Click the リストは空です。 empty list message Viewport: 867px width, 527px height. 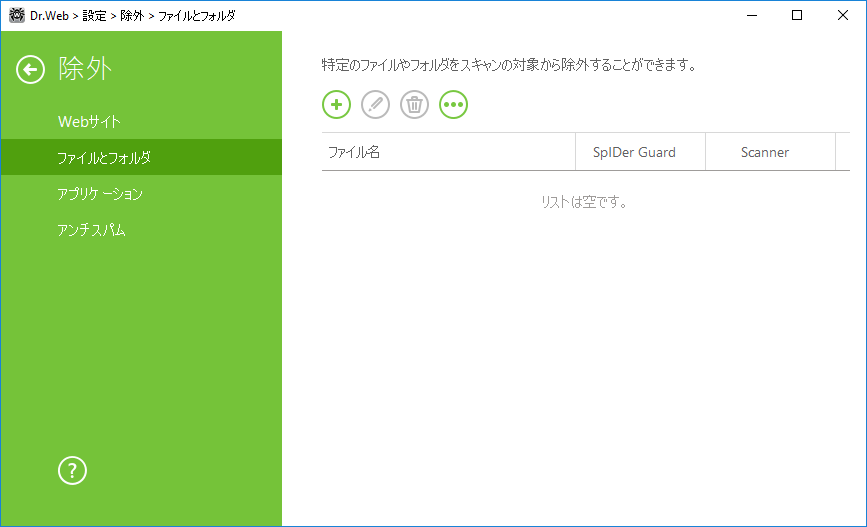click(x=584, y=202)
